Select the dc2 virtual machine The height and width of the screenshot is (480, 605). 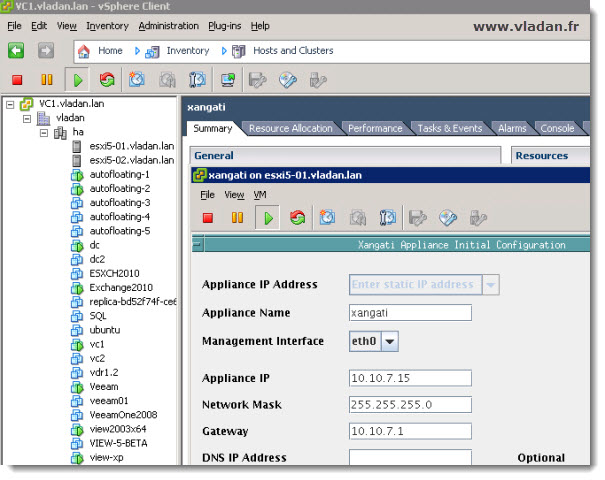click(97, 259)
